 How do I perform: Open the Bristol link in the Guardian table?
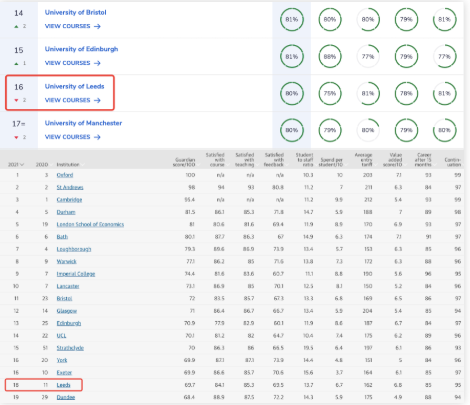(x=64, y=298)
